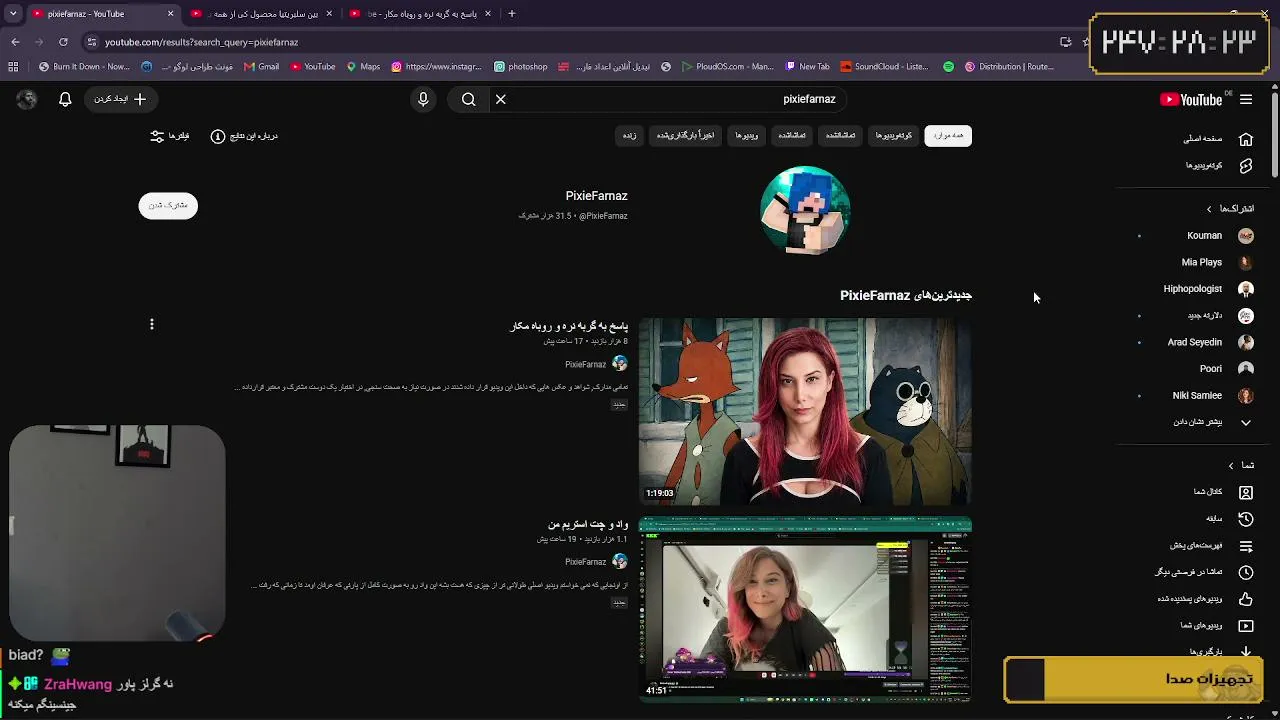Open the Niki Samiee subscription
The height and width of the screenshot is (720, 1280).
point(1195,396)
